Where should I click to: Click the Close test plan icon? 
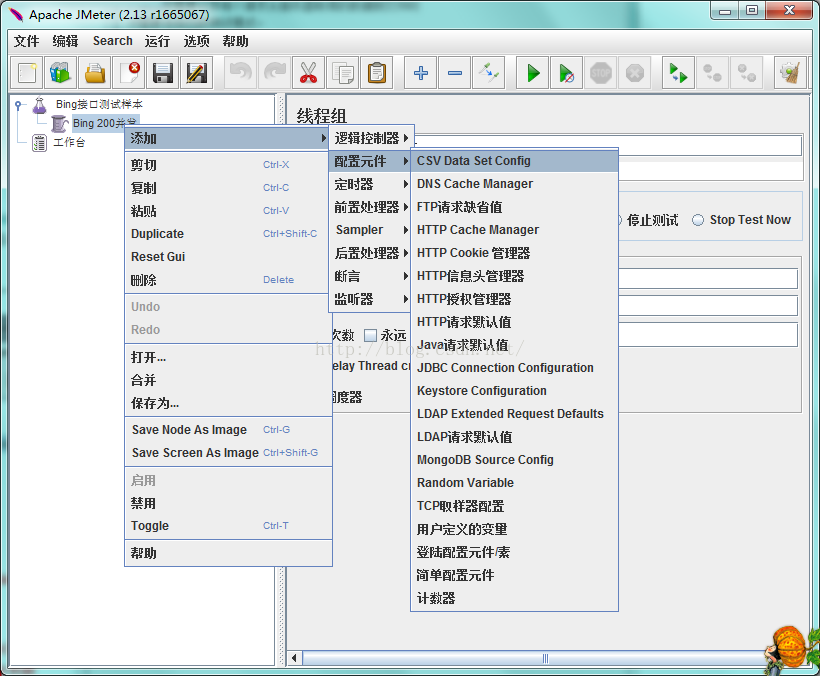click(129, 73)
